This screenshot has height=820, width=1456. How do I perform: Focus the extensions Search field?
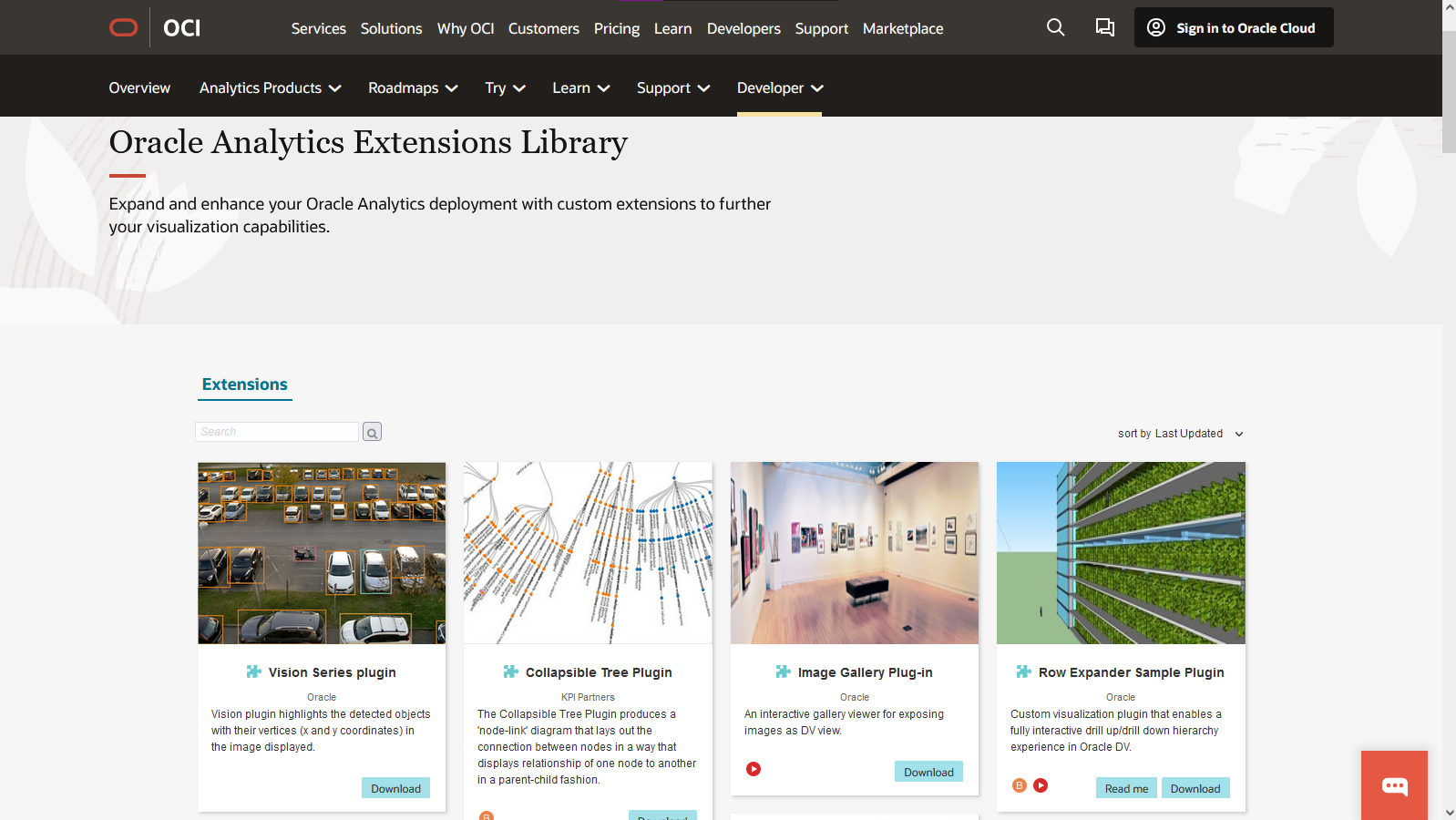(277, 432)
